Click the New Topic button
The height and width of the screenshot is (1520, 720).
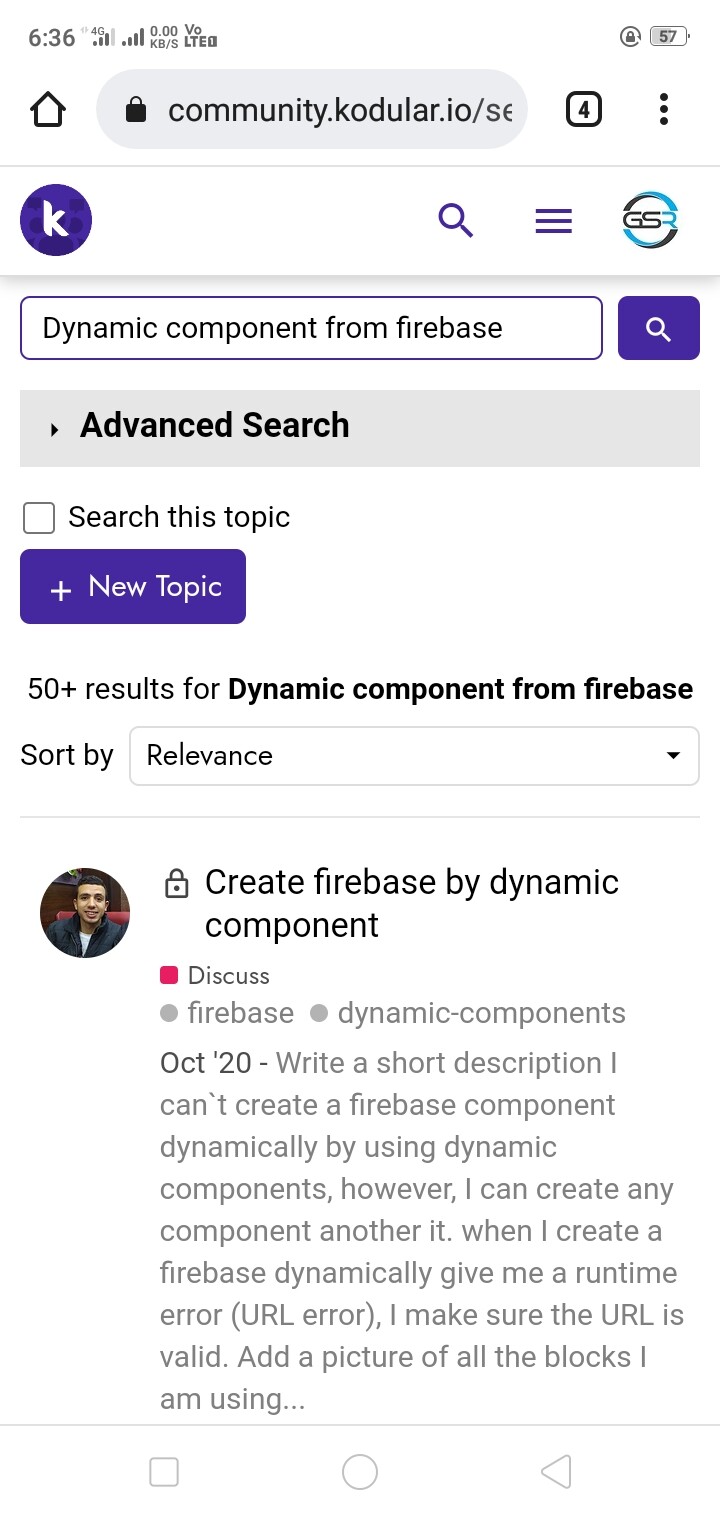click(x=132, y=586)
